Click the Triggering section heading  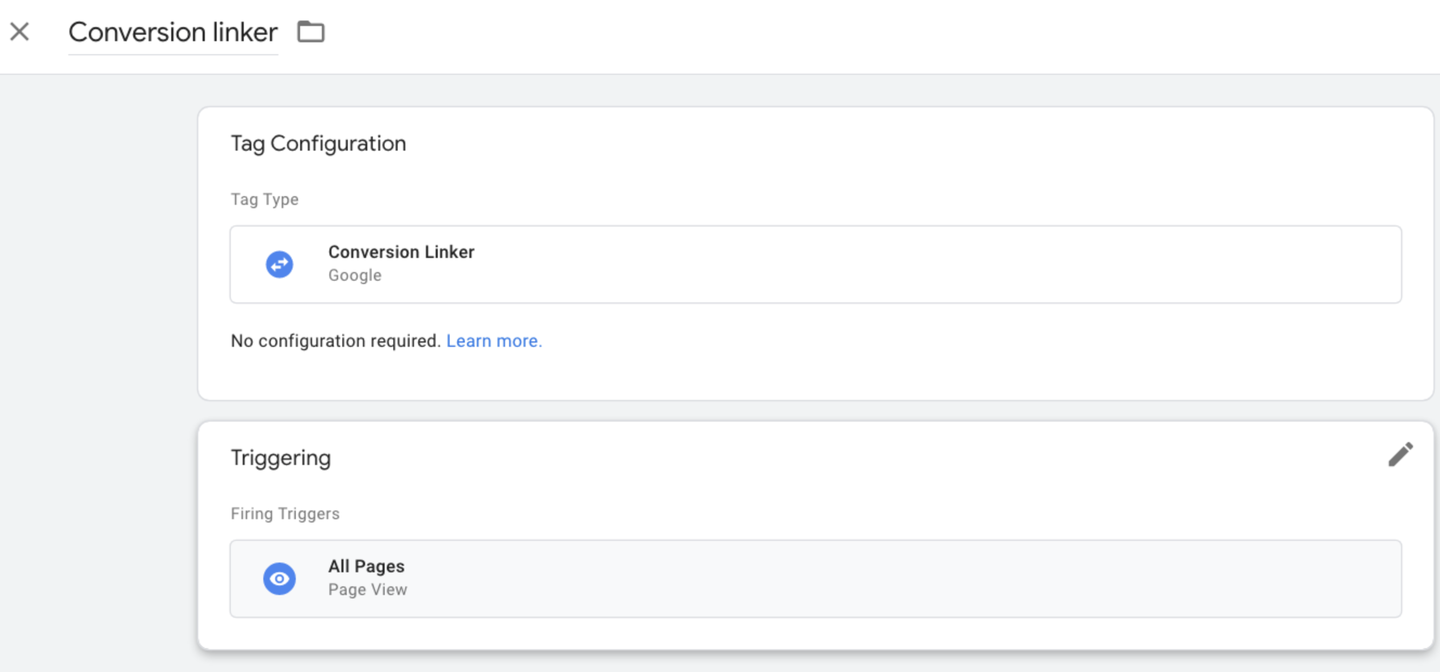tap(281, 458)
